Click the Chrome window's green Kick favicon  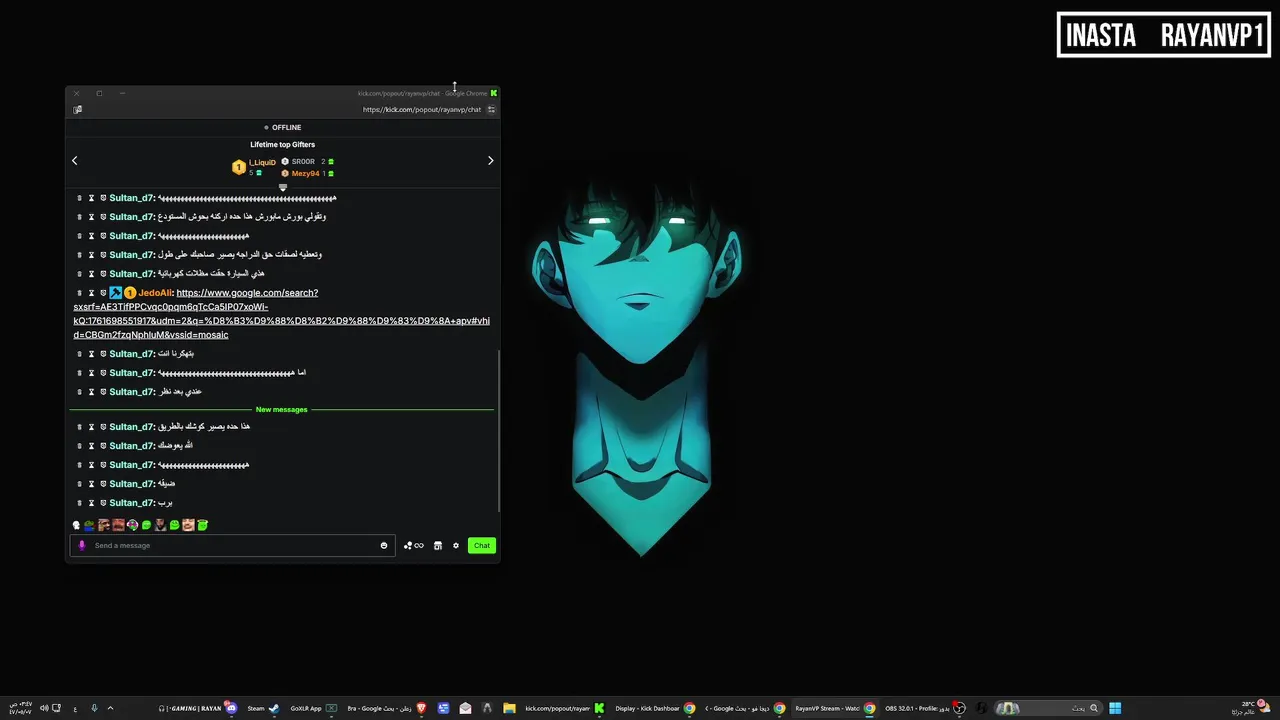[x=494, y=93]
